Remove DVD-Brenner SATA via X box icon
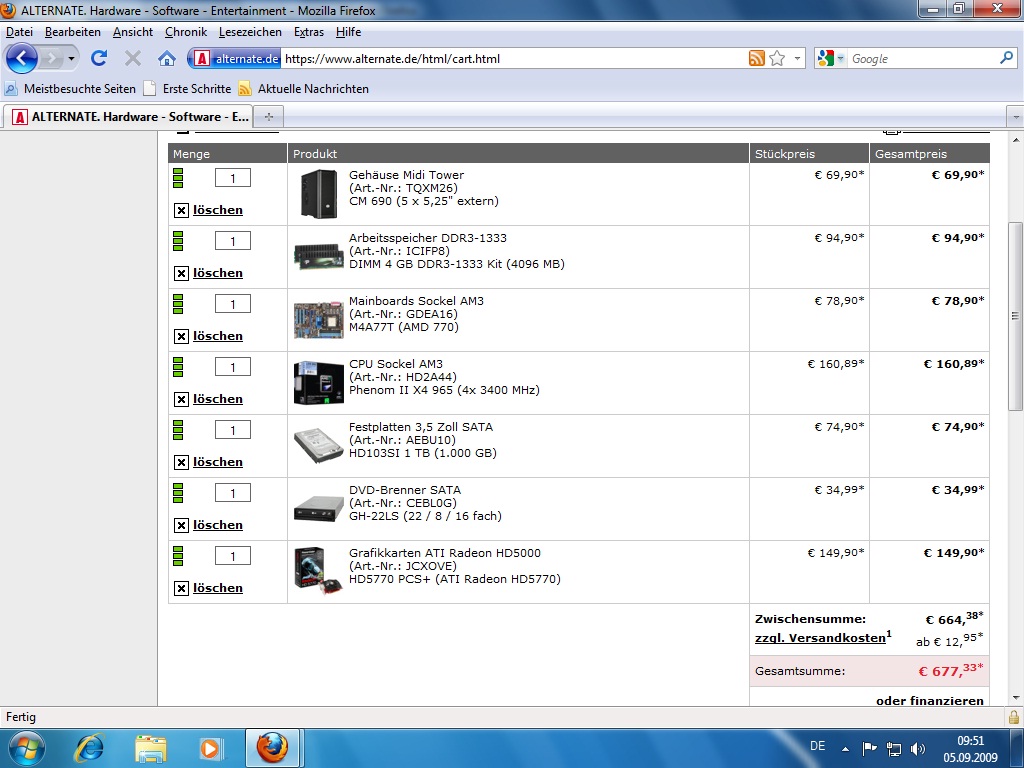Screen dimensions: 1024x768 coord(182,526)
